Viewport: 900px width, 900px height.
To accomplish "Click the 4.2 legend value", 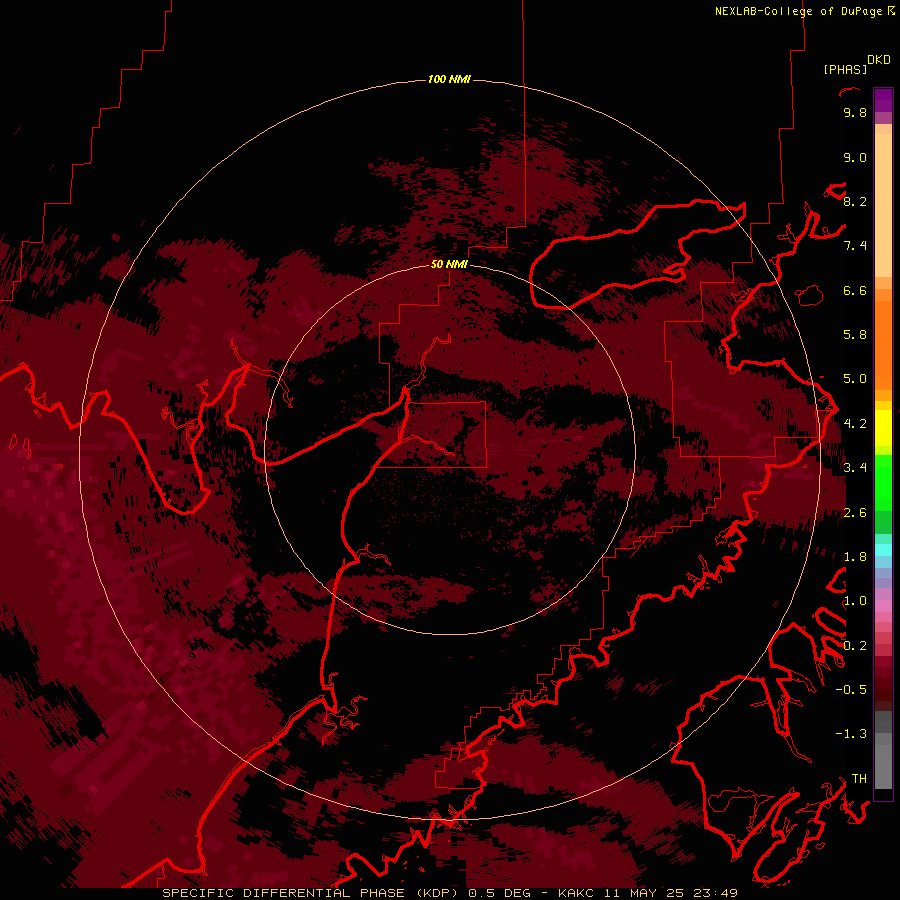I will click(855, 424).
